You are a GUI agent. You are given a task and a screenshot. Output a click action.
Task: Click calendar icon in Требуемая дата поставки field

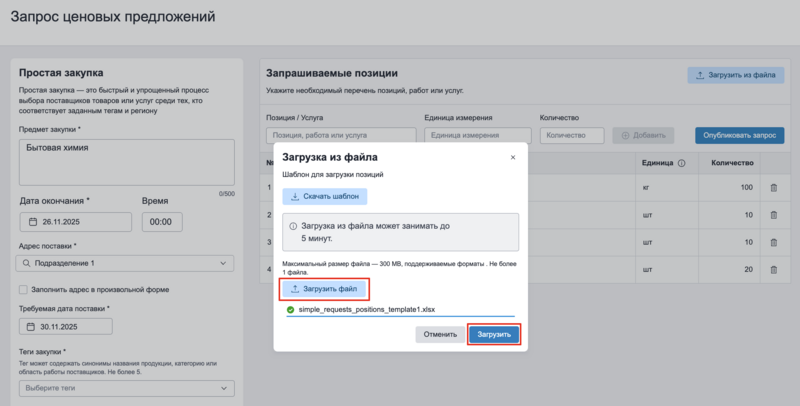(31, 327)
